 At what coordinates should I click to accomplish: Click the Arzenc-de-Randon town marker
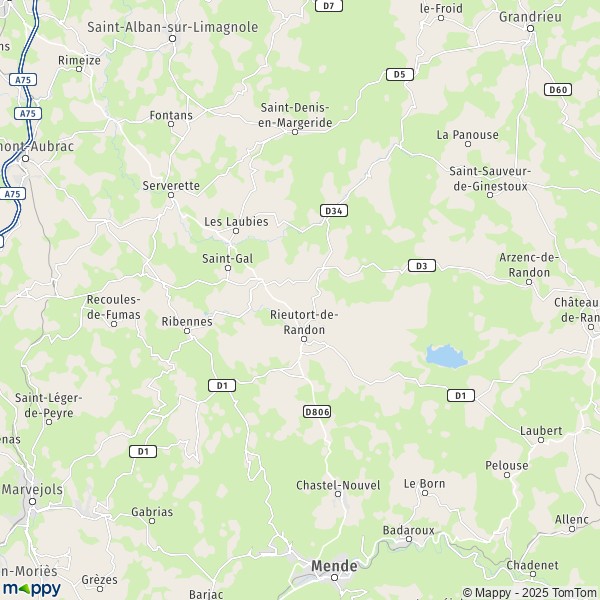tap(529, 282)
